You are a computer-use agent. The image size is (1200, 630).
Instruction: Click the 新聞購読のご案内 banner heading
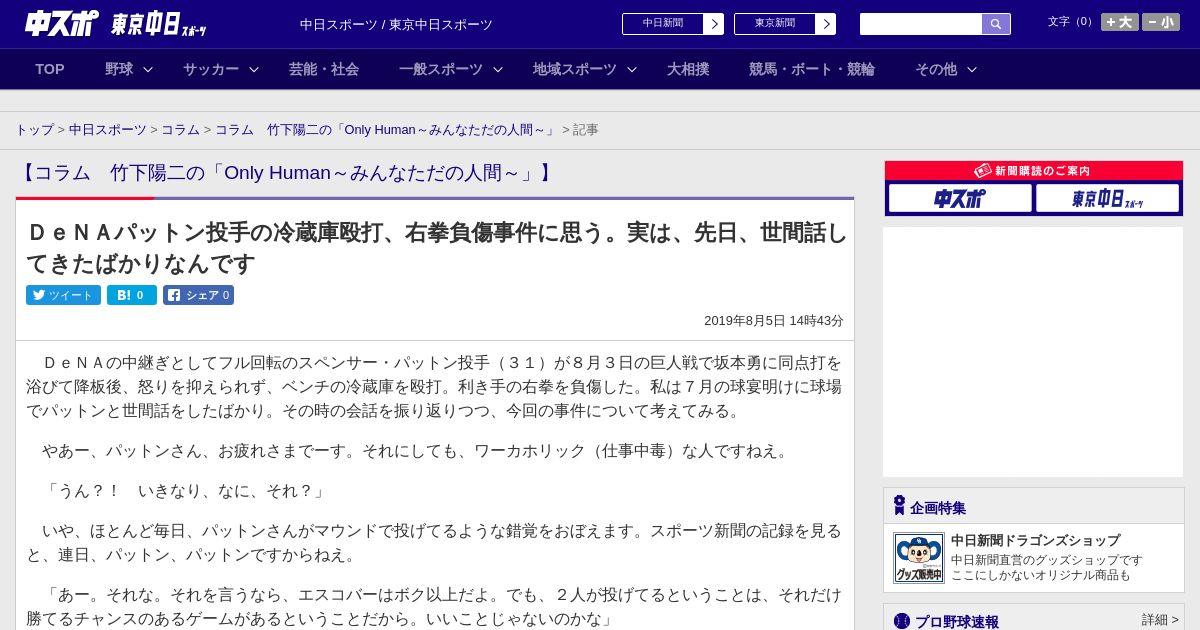1034,171
